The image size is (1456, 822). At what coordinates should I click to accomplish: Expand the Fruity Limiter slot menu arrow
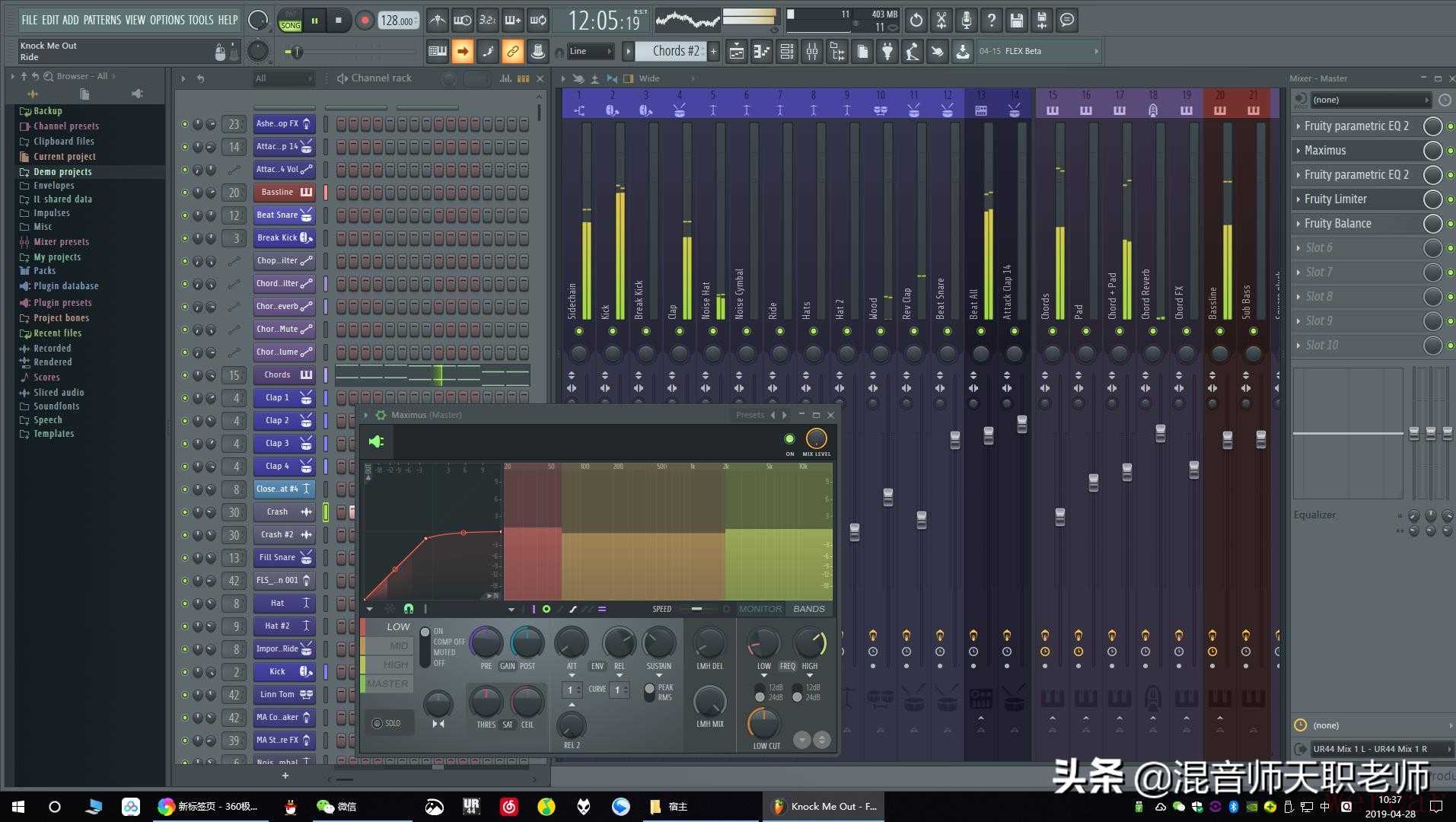click(1298, 199)
